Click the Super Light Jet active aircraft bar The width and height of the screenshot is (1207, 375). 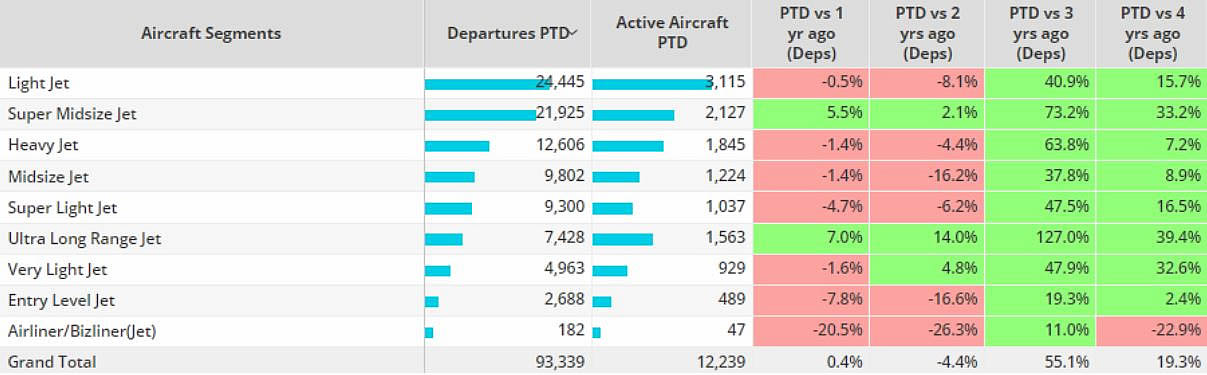(613, 208)
